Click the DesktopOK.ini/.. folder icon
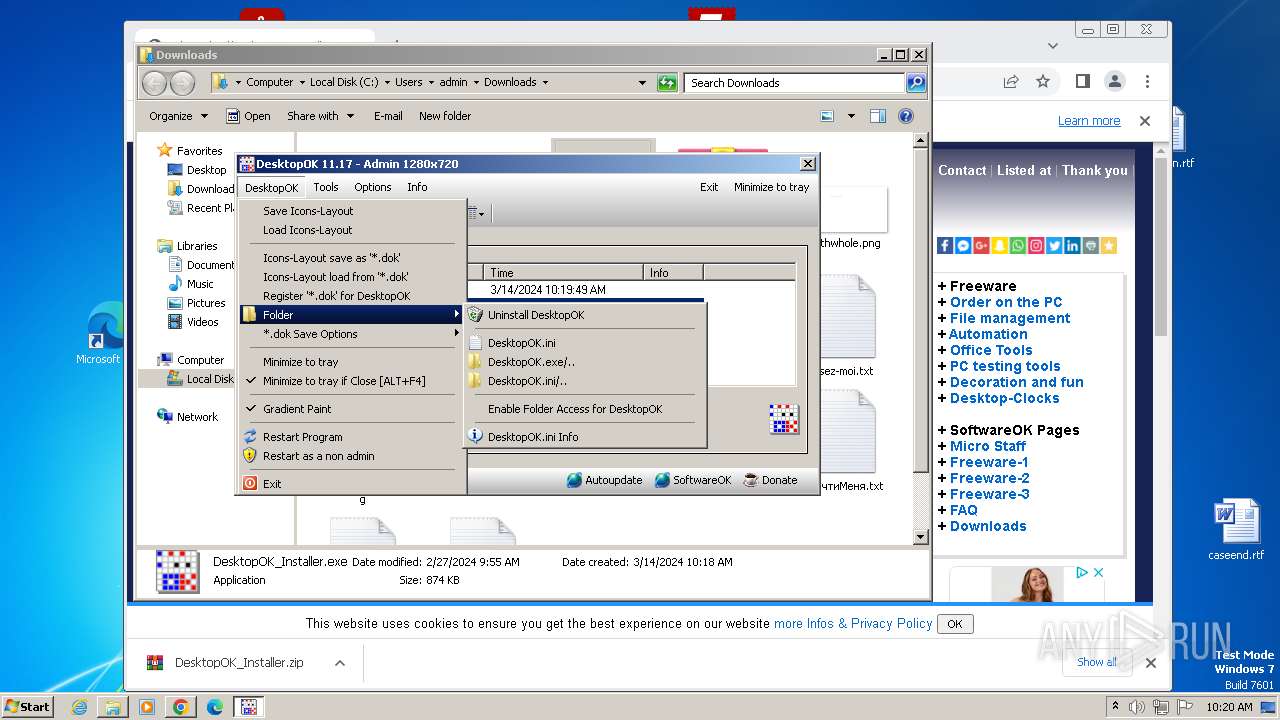The height and width of the screenshot is (720, 1280). (x=475, y=381)
